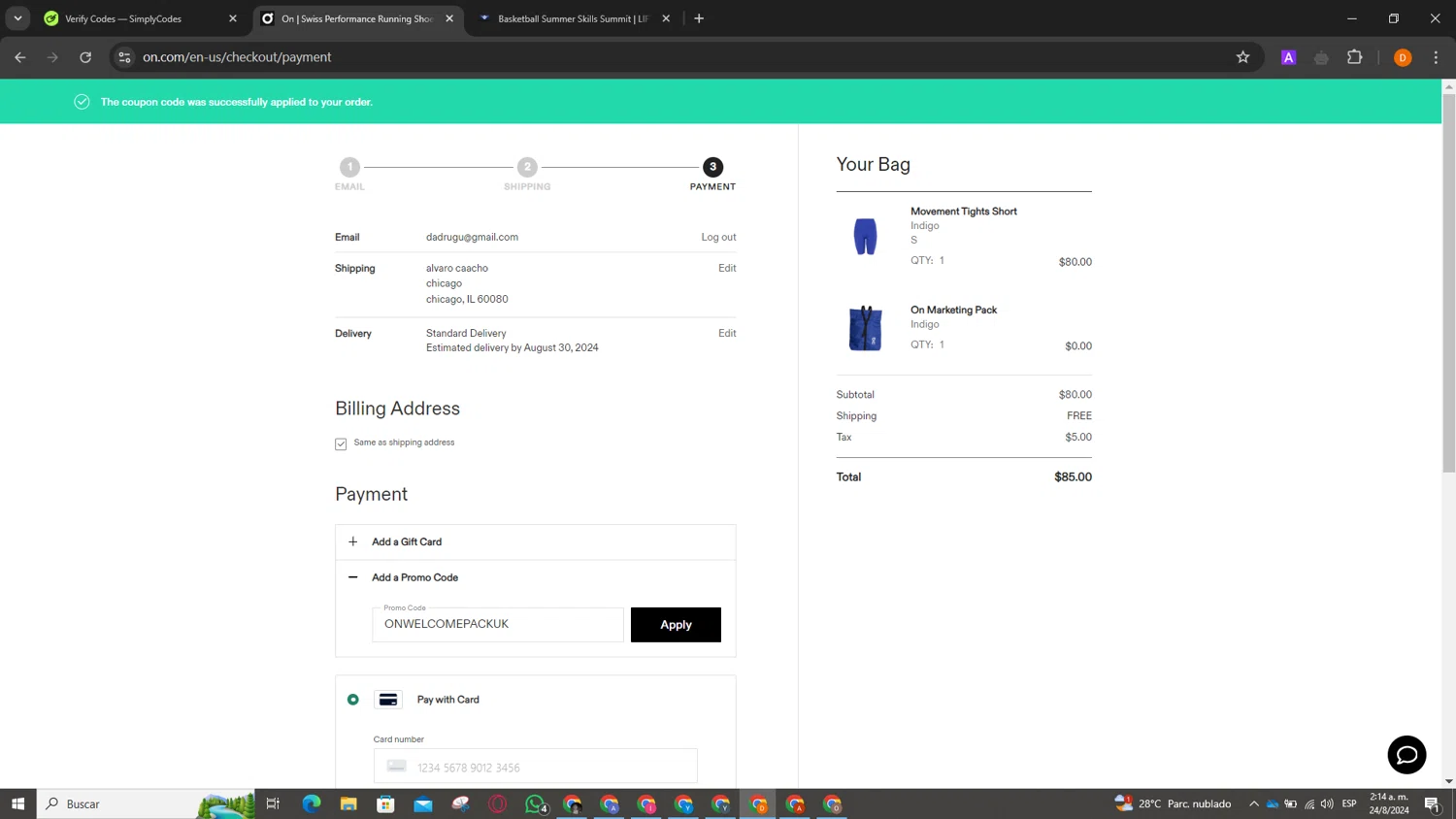Click the browser forward arrow
Screen dimensions: 1456x819
coord(52,57)
